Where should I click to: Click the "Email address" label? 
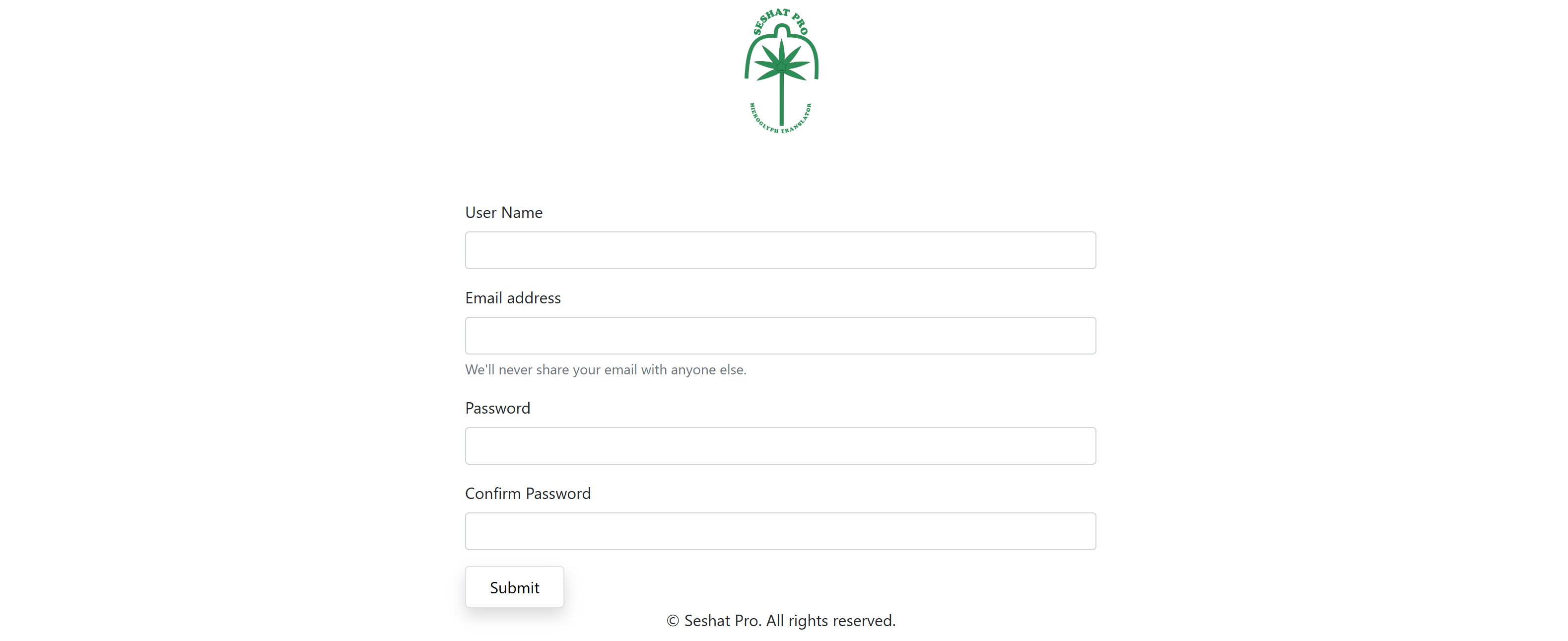(x=513, y=298)
